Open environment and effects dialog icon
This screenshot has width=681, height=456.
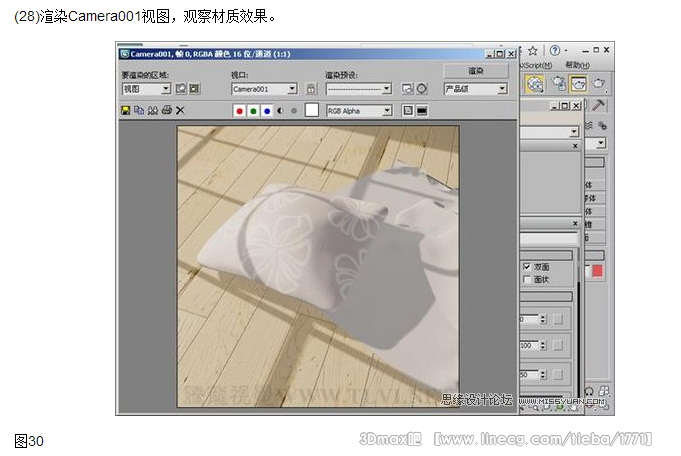click(422, 89)
